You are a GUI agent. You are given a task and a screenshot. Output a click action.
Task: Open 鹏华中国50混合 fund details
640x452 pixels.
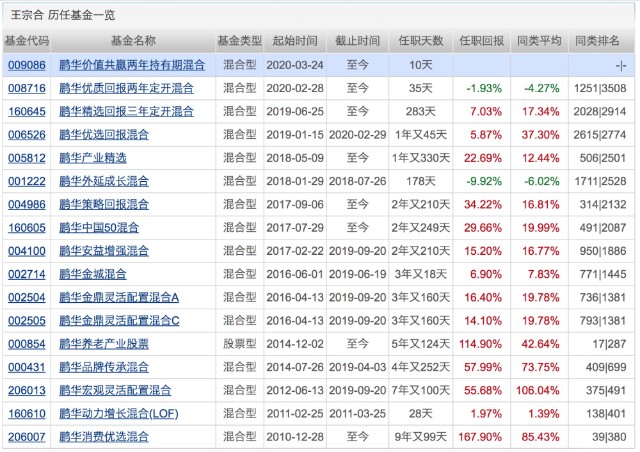100,227
